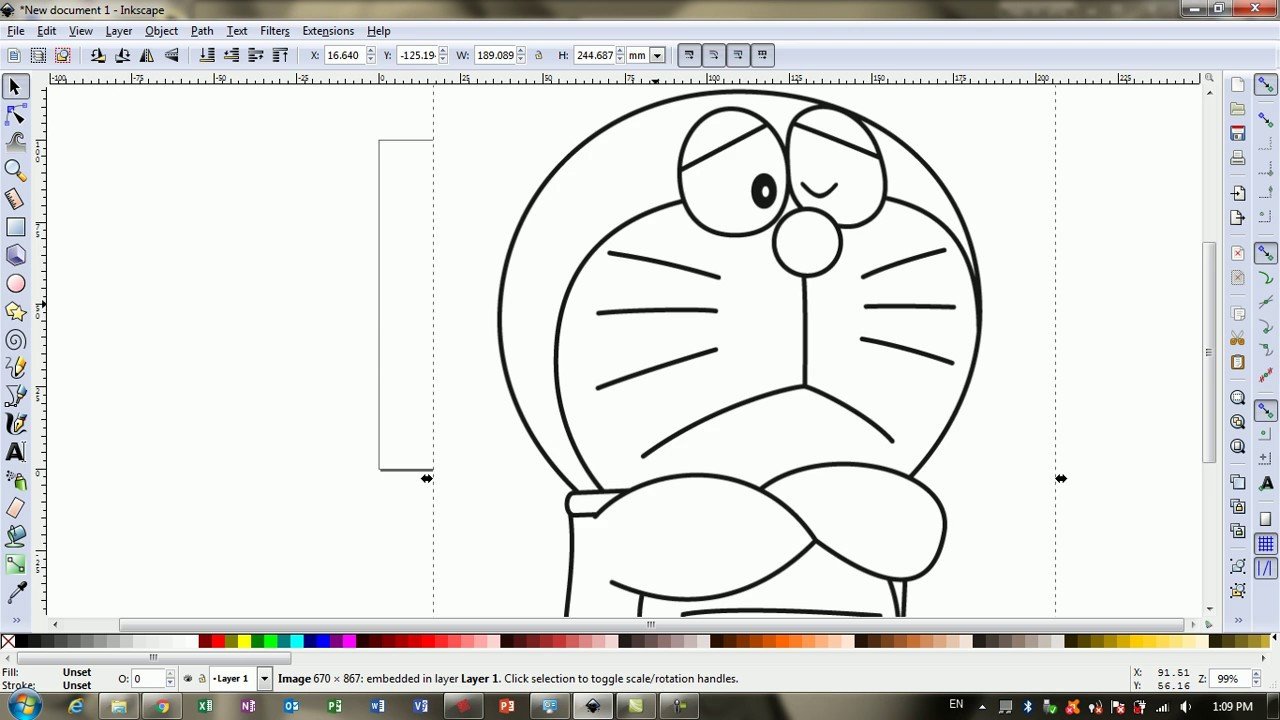Pick the Star and polygon tool
The width and height of the screenshot is (1280, 720).
15,312
